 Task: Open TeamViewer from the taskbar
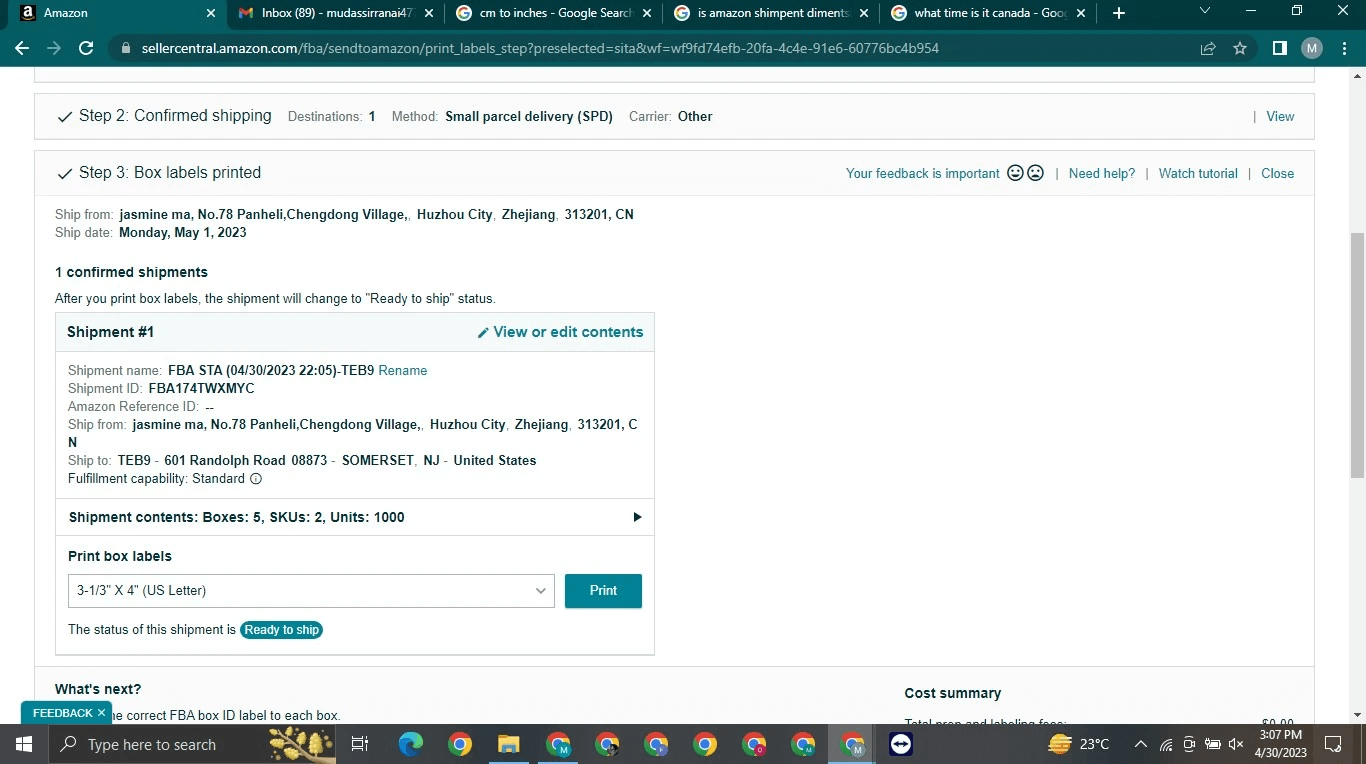[x=900, y=744]
